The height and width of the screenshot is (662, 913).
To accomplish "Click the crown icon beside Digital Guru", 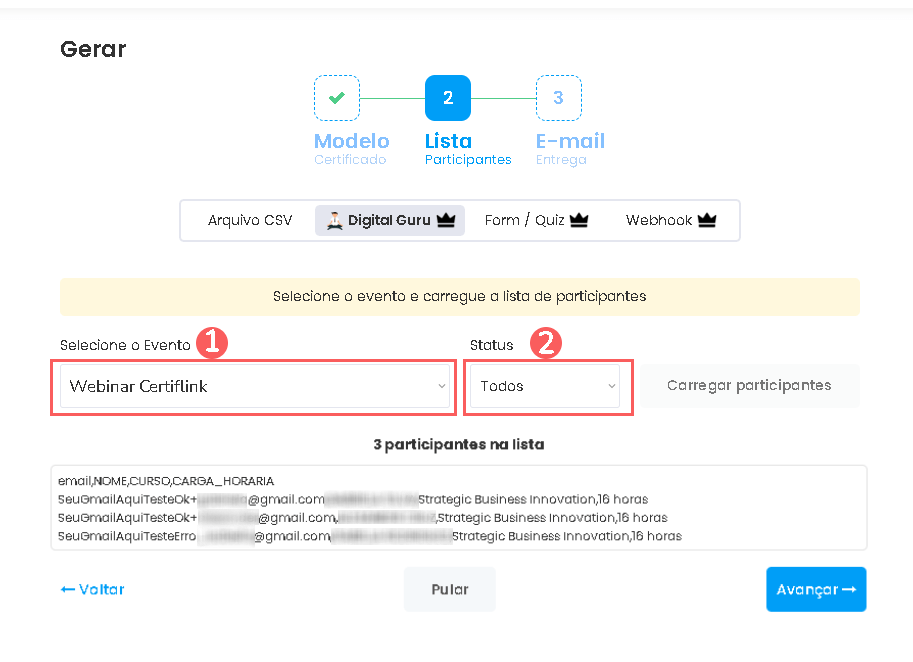I will coord(447,220).
